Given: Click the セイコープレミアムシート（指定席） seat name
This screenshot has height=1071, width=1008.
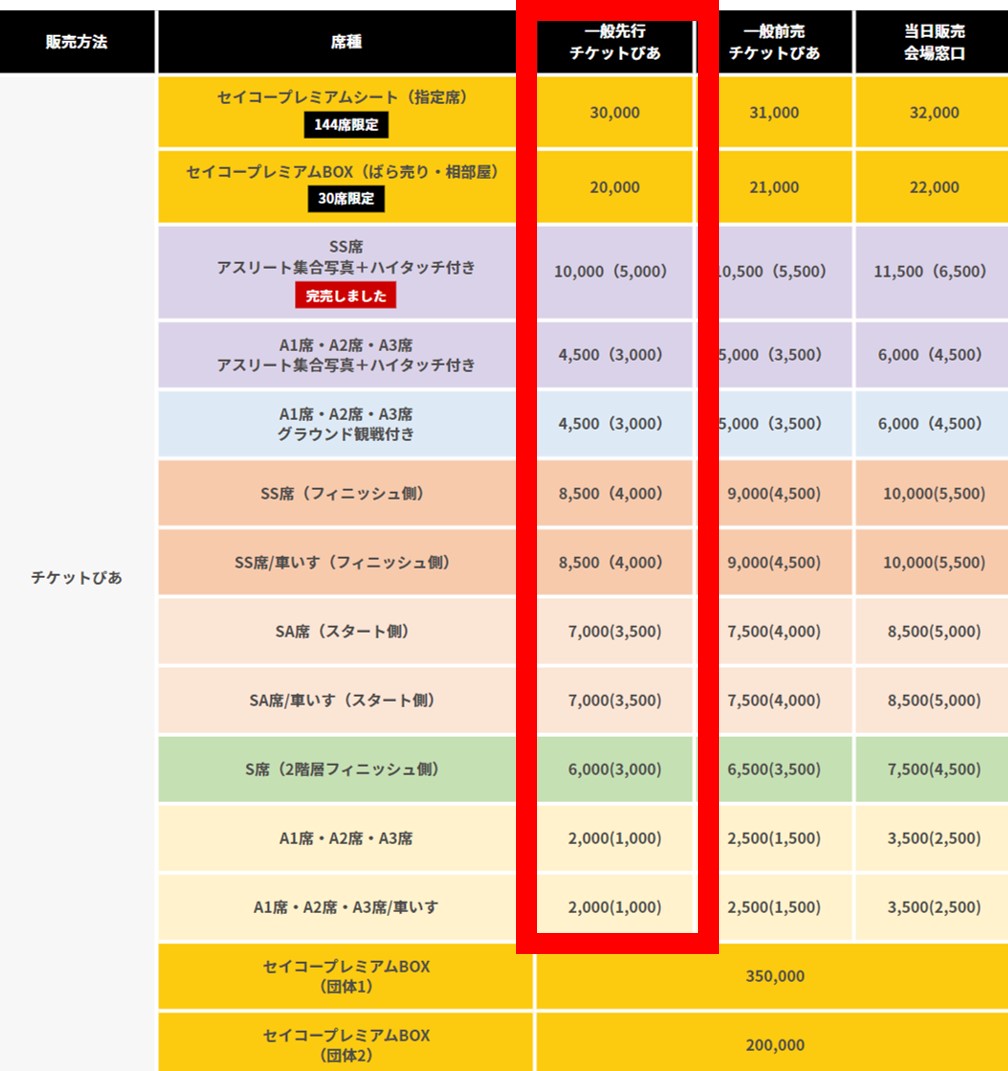Looking at the screenshot, I should click(x=342, y=97).
